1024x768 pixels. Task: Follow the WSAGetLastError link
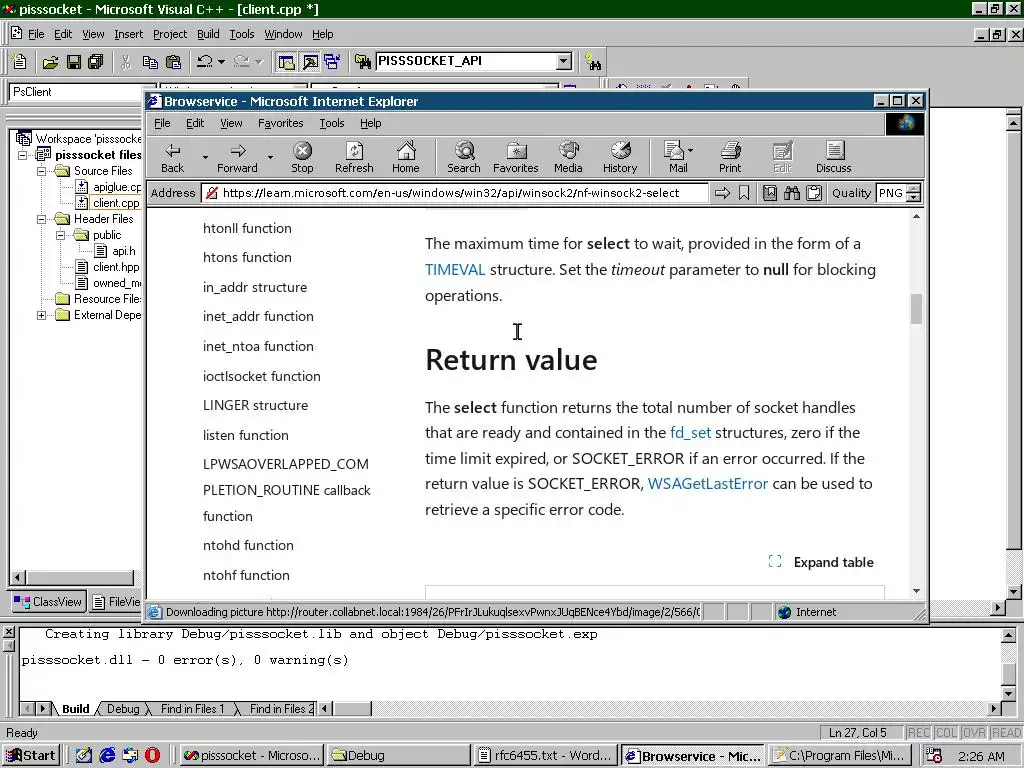708,484
